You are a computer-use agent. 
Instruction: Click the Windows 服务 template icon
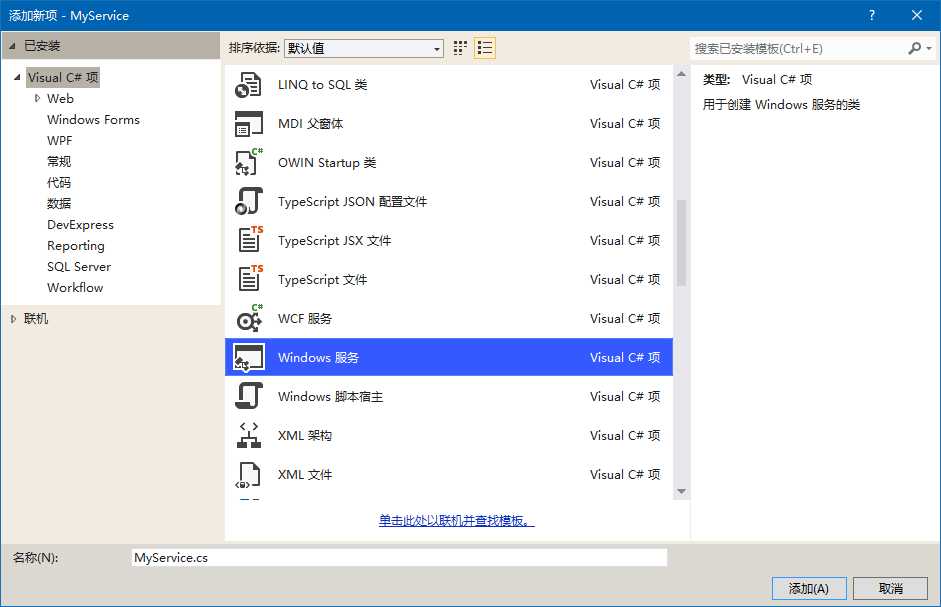click(248, 357)
